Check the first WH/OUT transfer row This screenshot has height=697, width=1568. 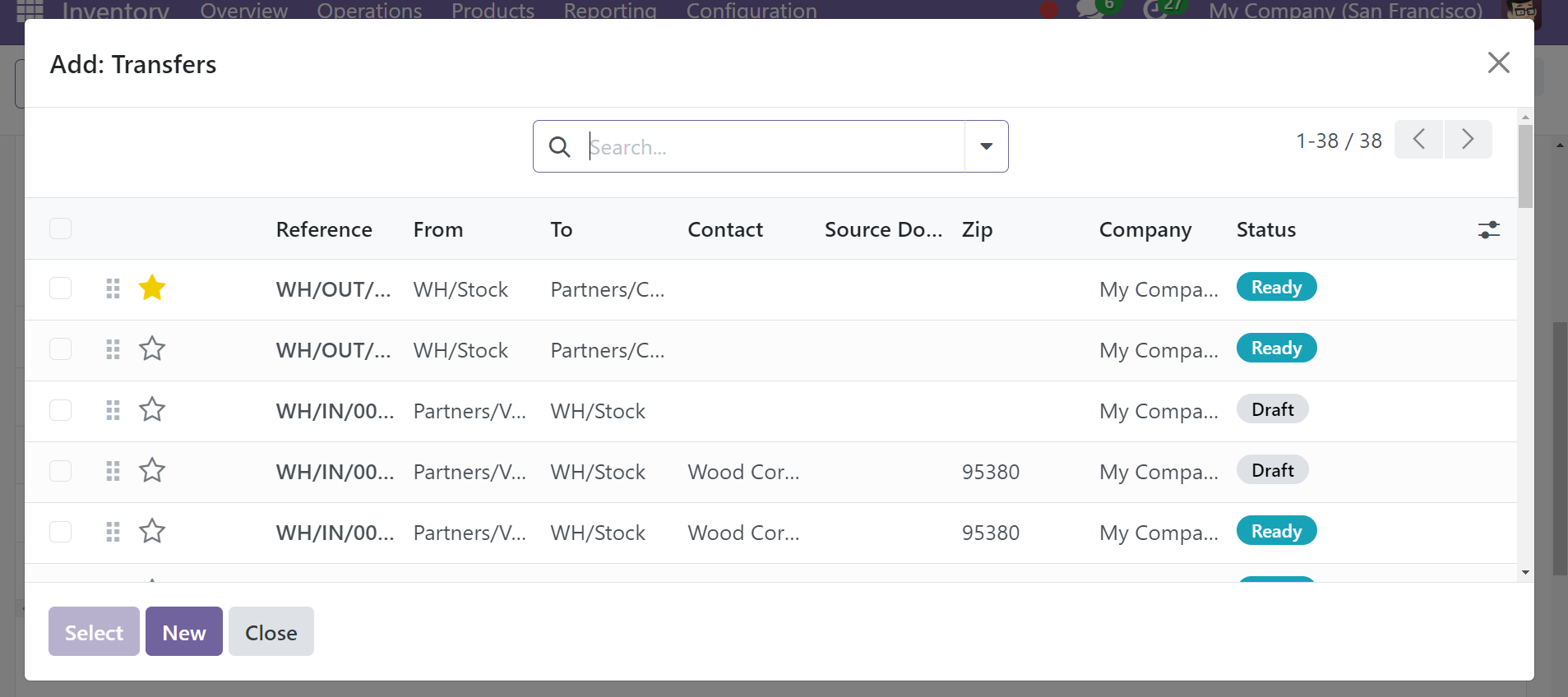tap(61, 288)
